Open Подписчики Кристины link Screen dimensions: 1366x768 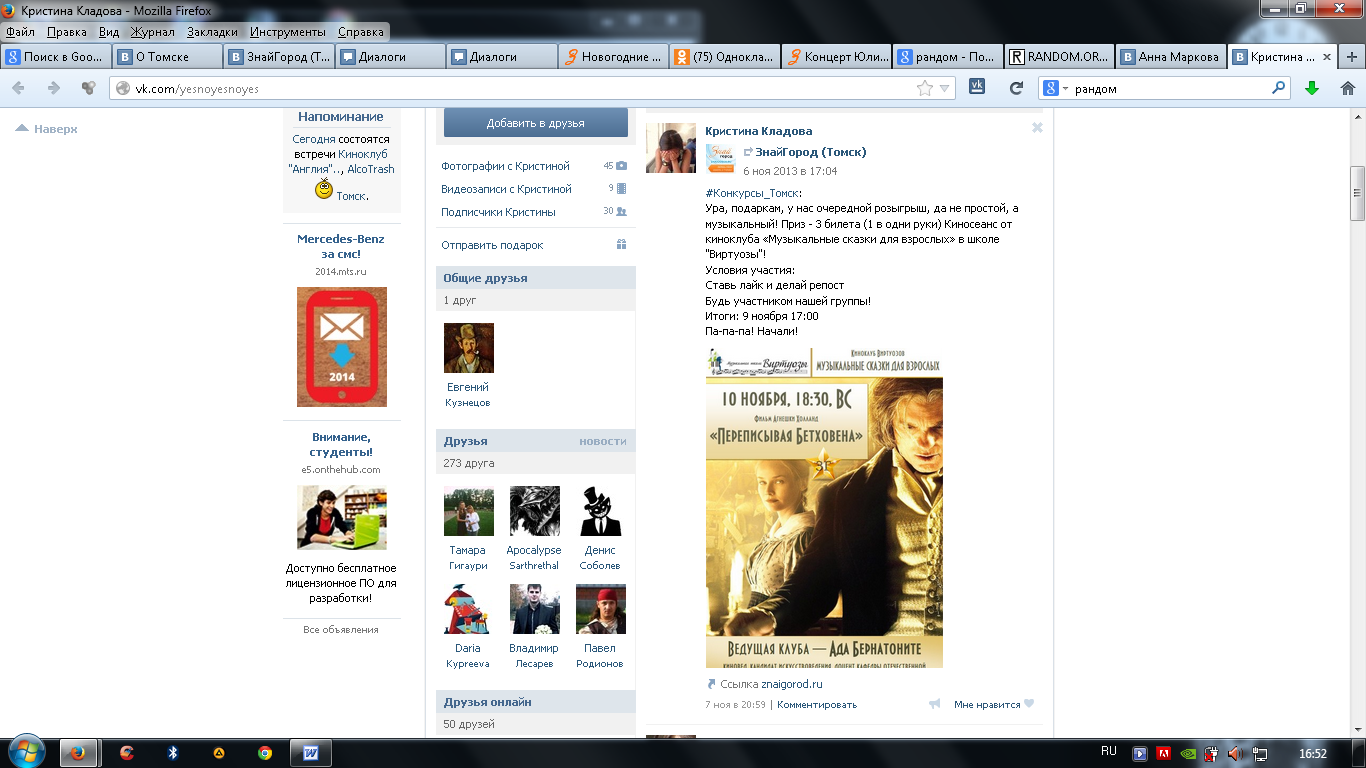click(498, 212)
